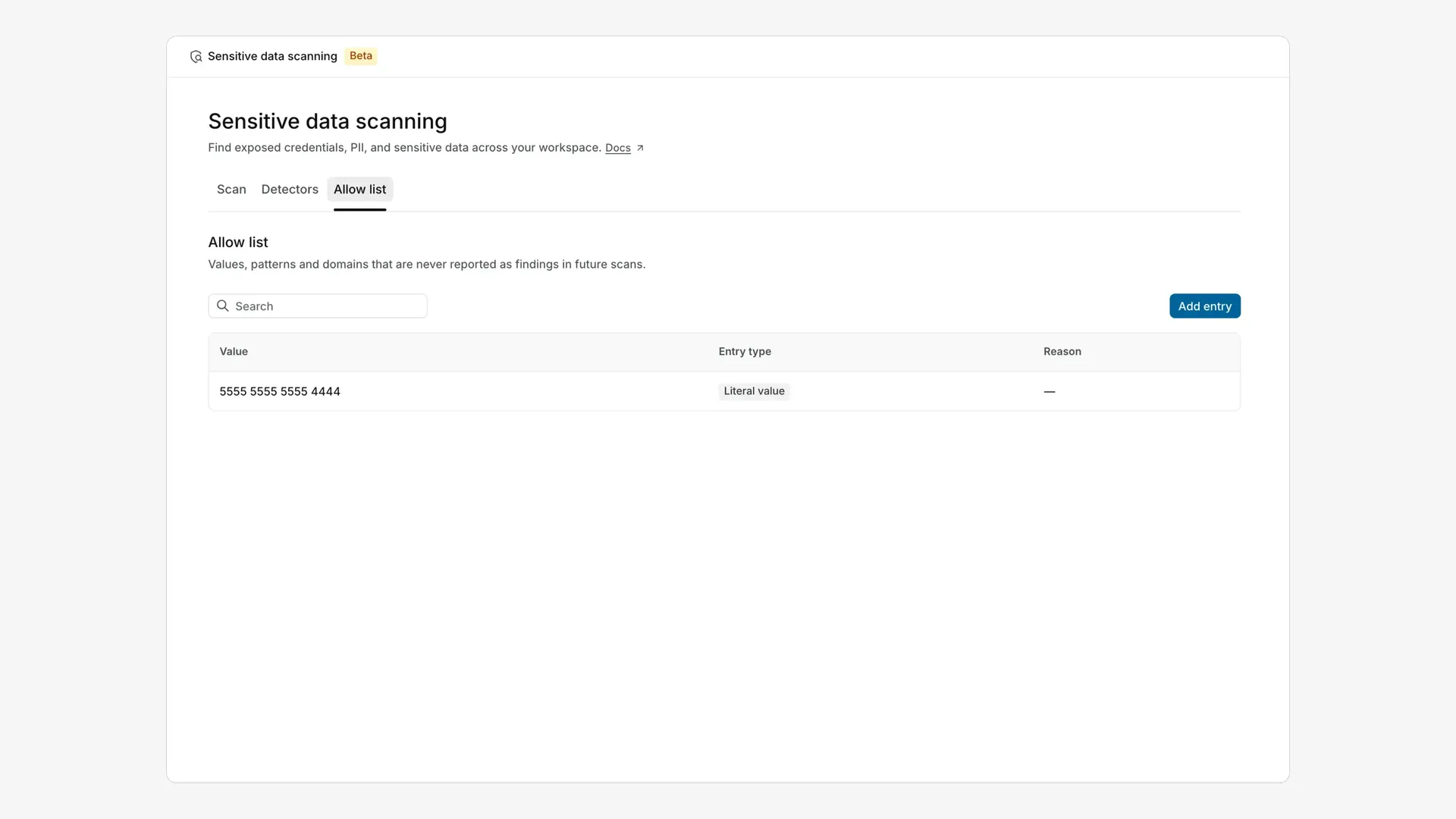Focus the Search input field
The width and height of the screenshot is (1456, 819).
[x=318, y=306]
